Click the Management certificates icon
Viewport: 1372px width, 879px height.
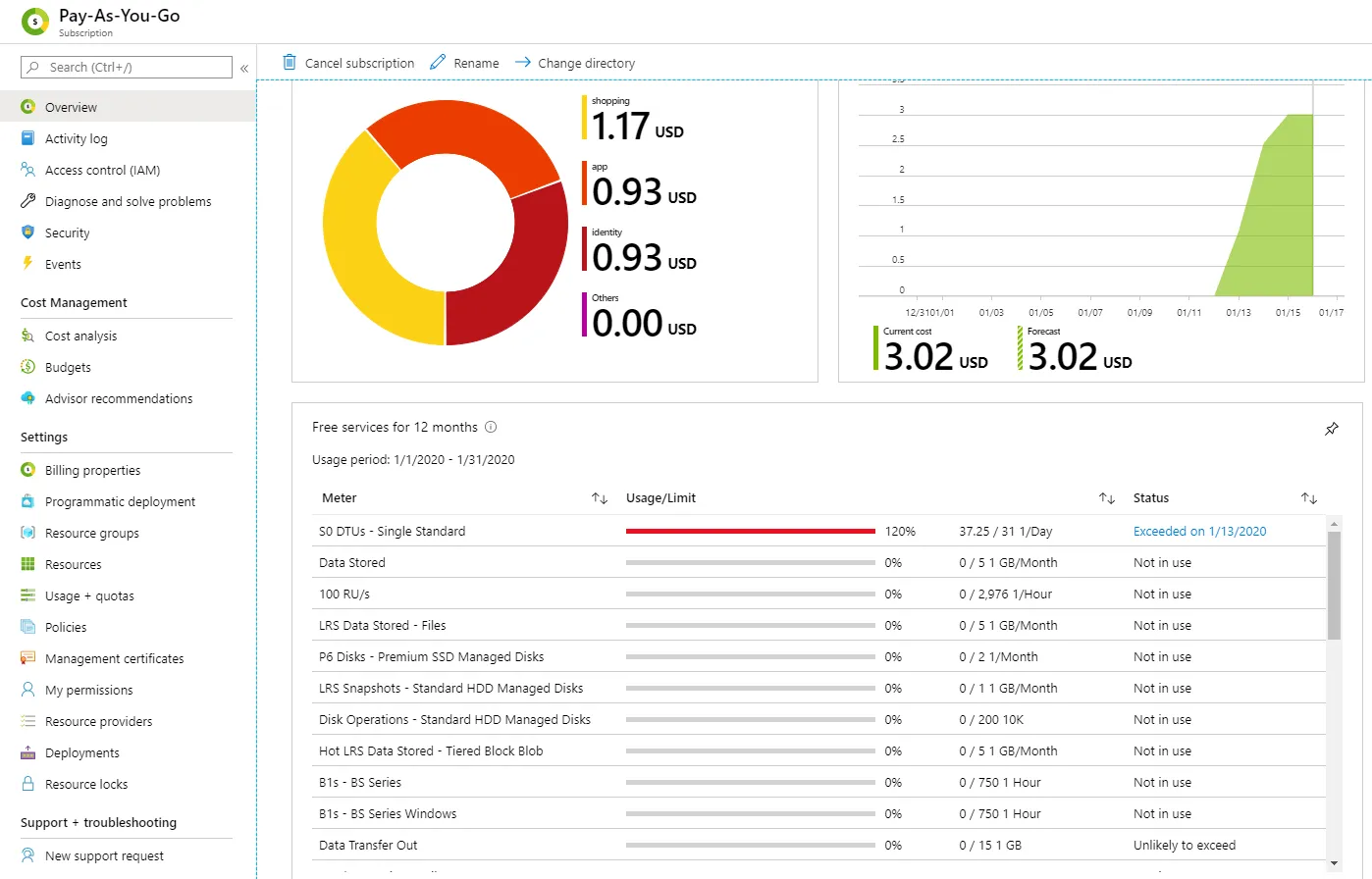tap(27, 658)
